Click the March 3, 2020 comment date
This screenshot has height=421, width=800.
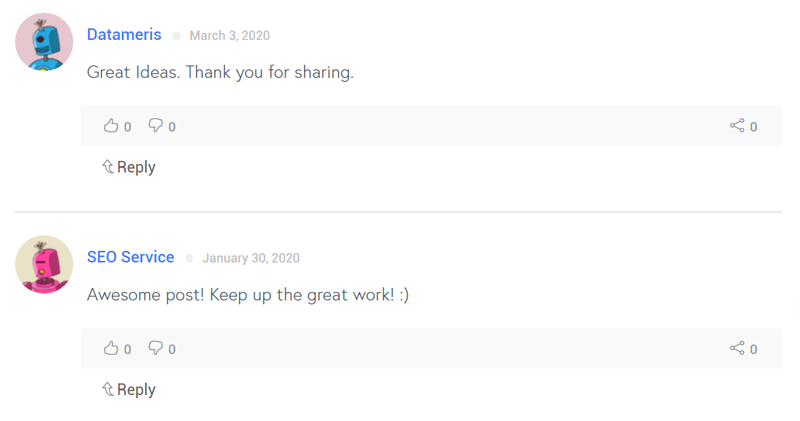230,35
